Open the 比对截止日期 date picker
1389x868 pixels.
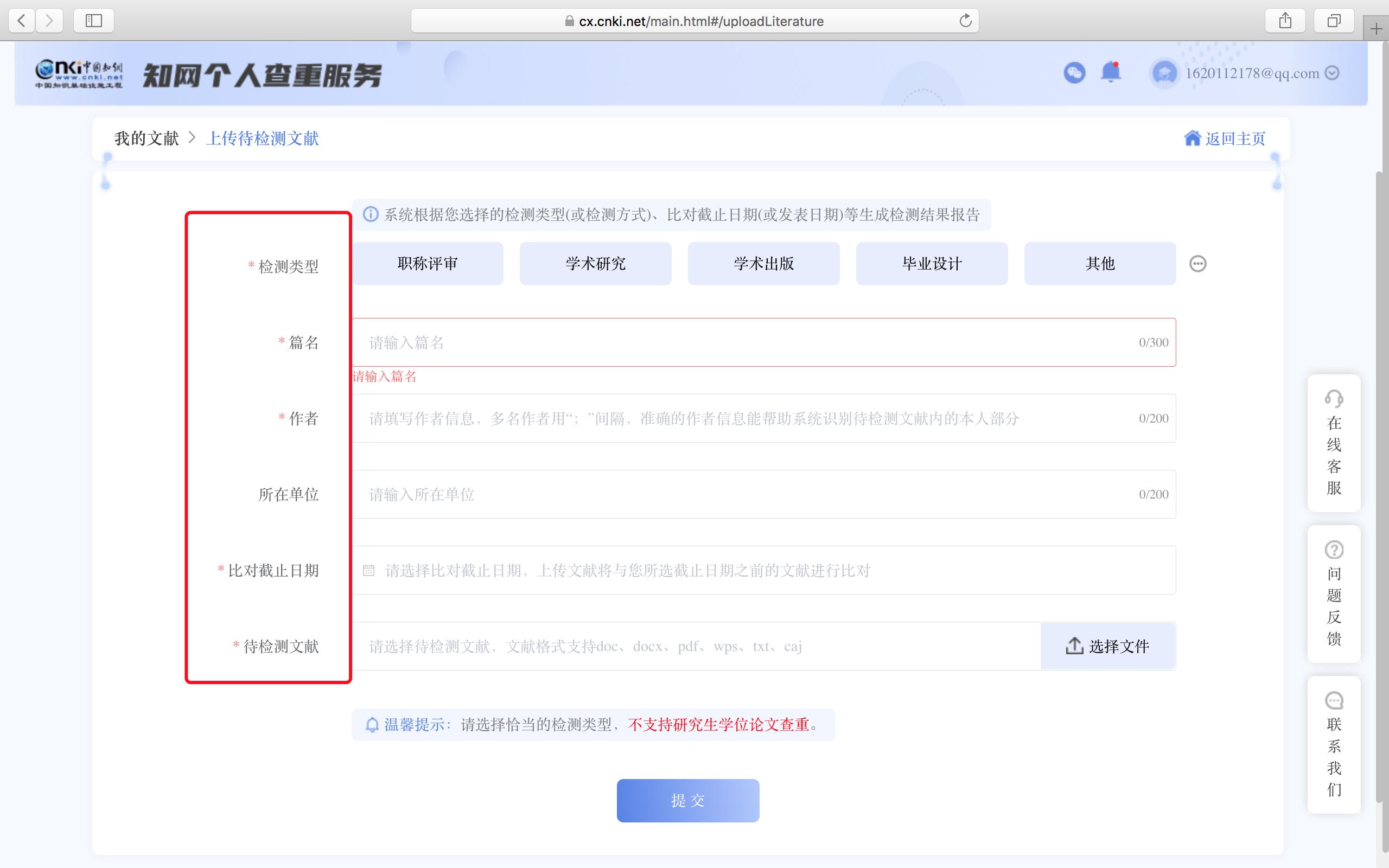pyautogui.click(x=764, y=570)
